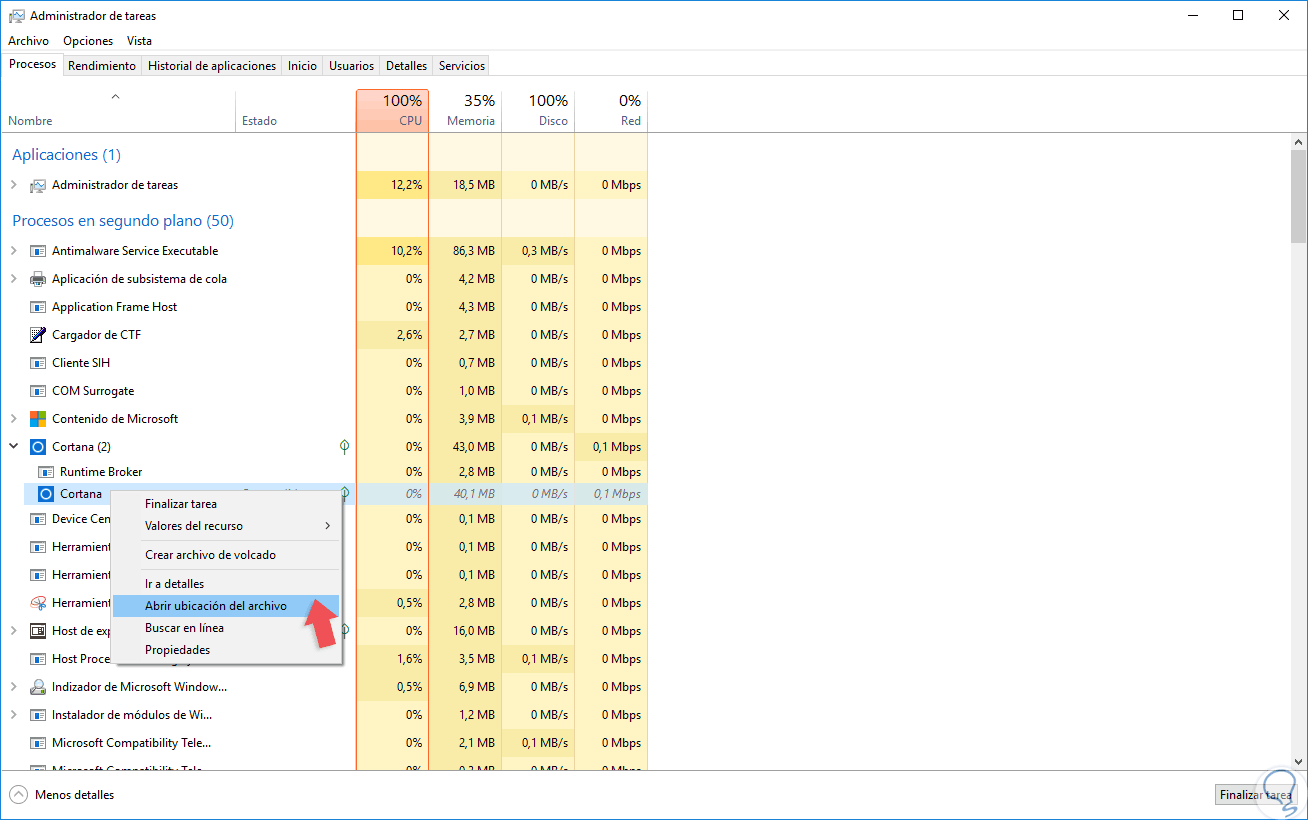The image size is (1308, 820).
Task: Open the Historial de aplicaciones tab
Action: 212,66
